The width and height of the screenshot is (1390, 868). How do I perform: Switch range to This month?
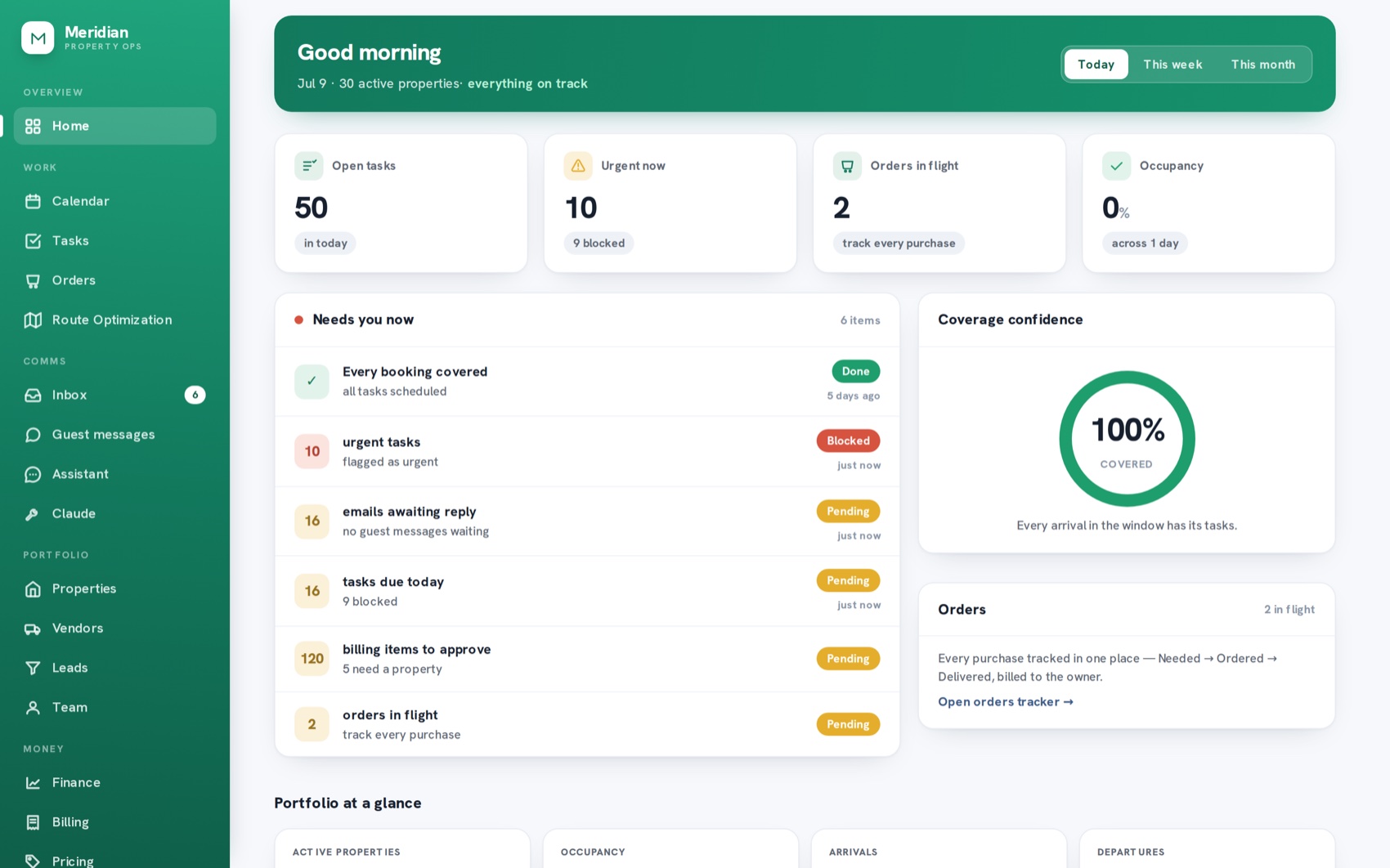coord(1263,64)
